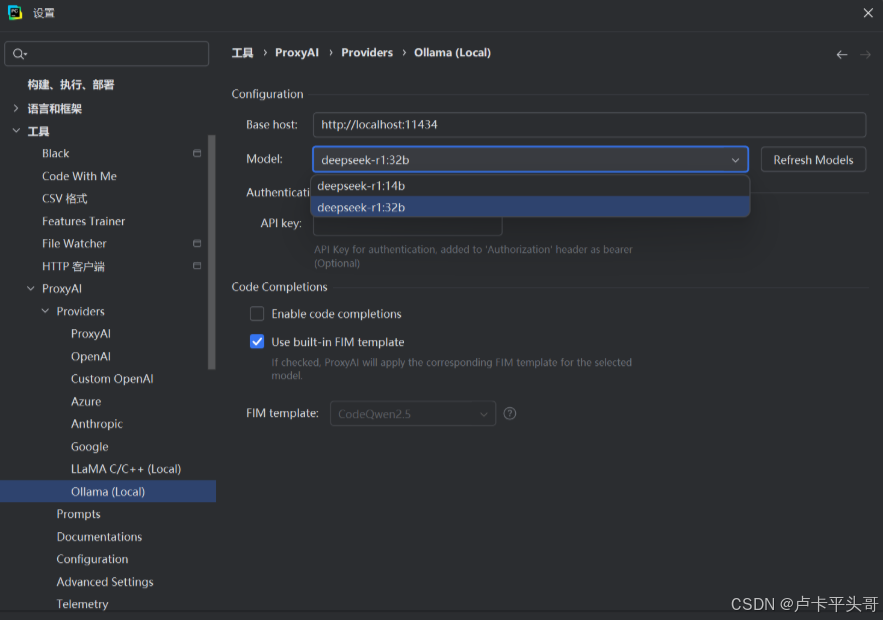
Task: Click Providers in the breadcrumb
Action: coord(367,53)
